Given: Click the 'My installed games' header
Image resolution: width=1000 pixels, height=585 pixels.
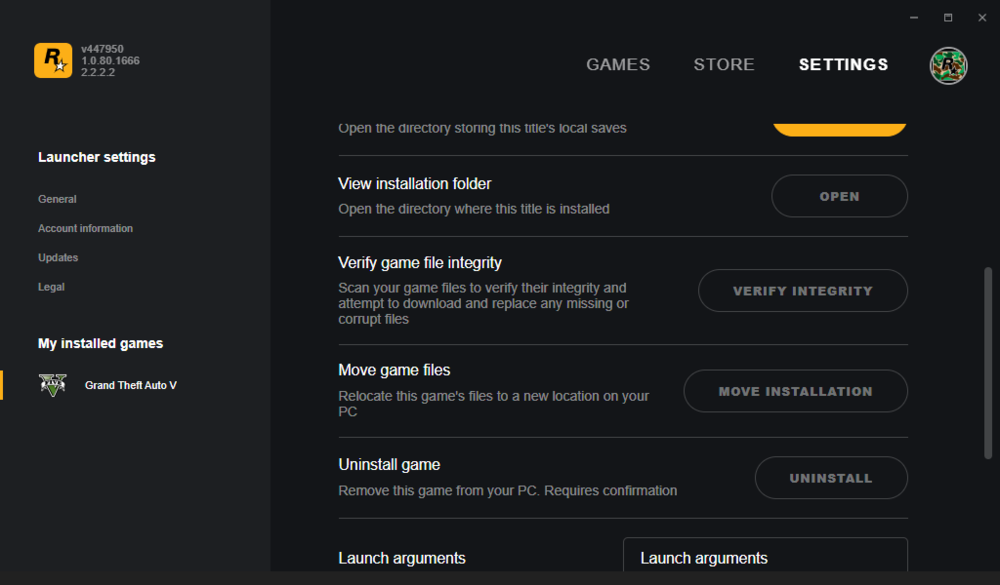Looking at the screenshot, I should tap(101, 343).
